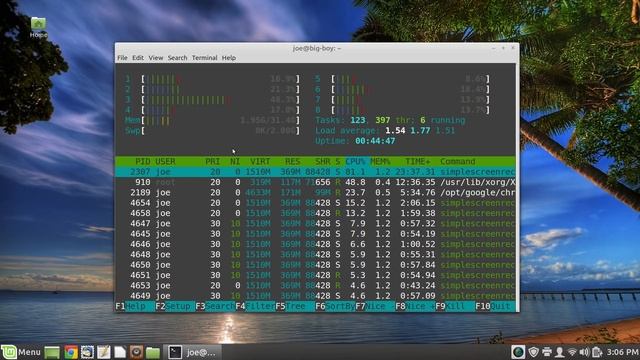
Task: Click F6 SortBy in htop footer
Action: [335, 306]
